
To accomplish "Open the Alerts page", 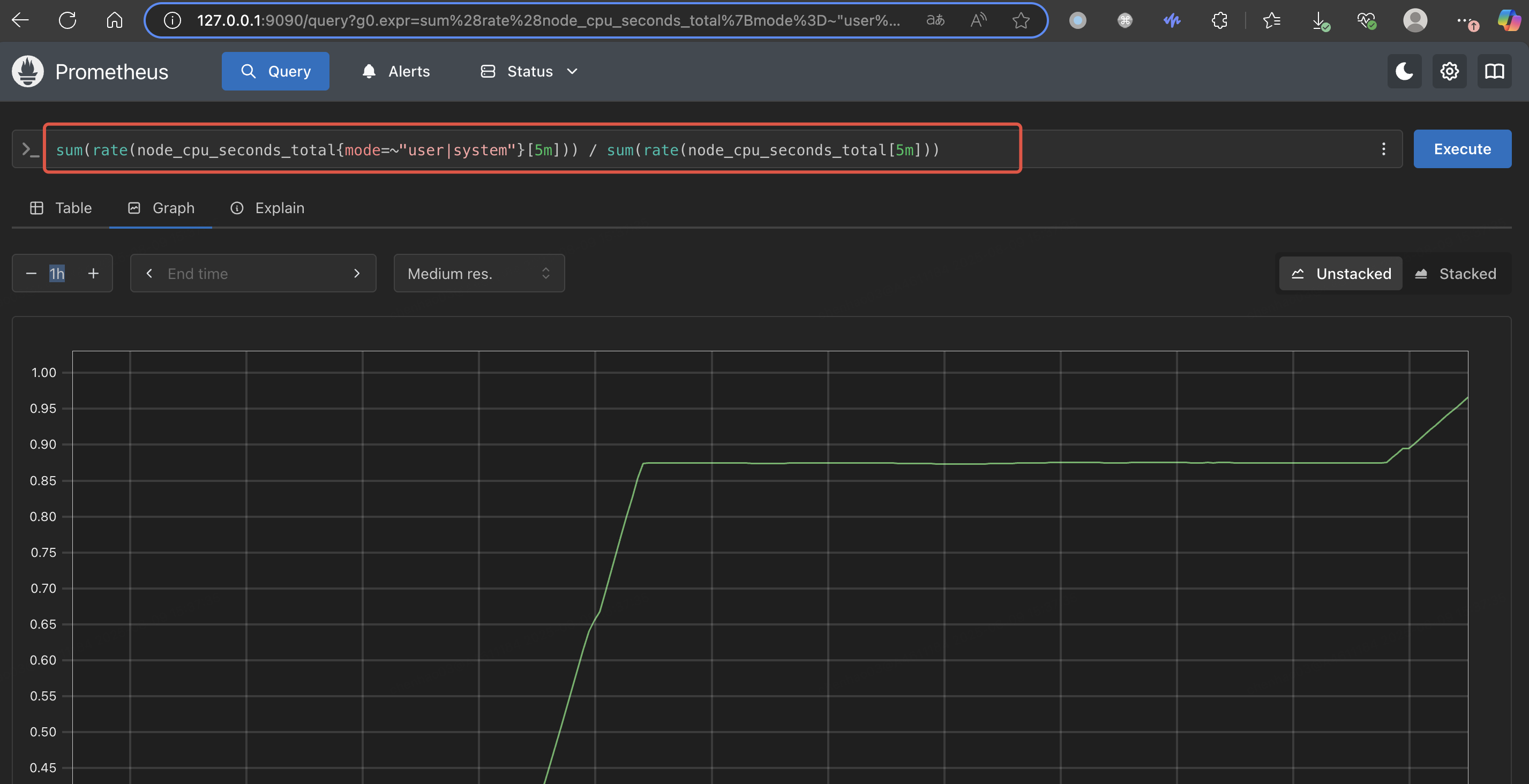I will pos(396,71).
